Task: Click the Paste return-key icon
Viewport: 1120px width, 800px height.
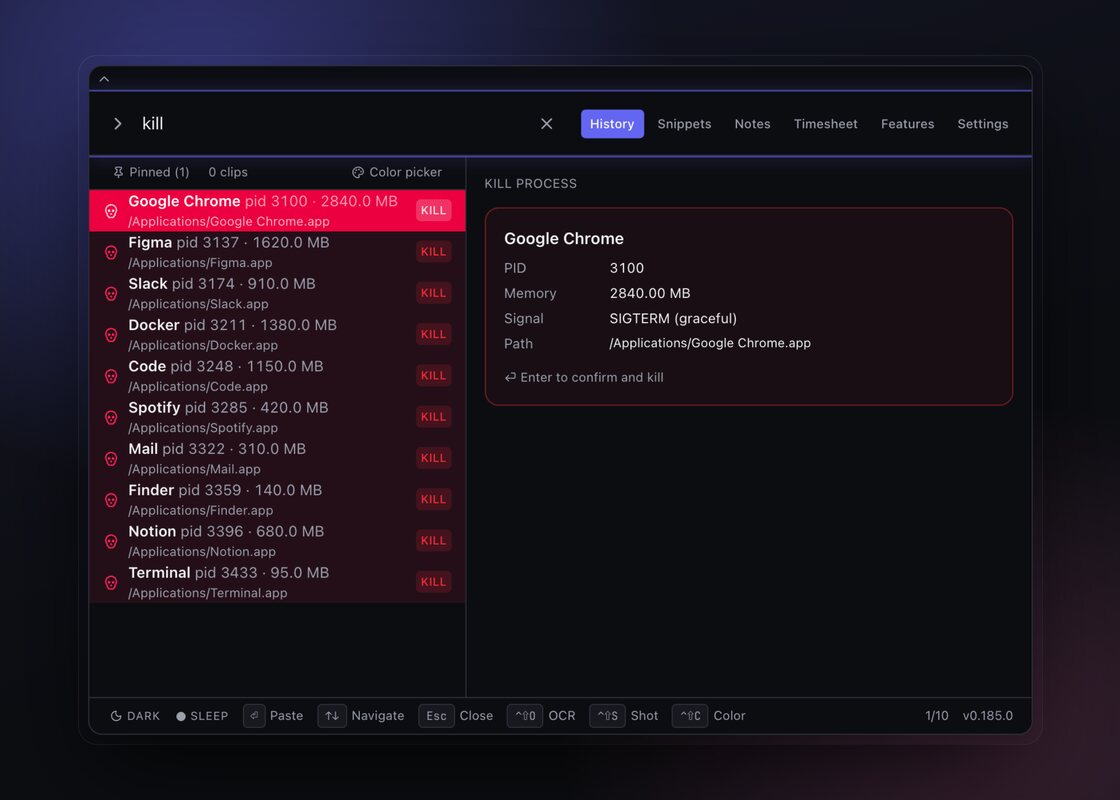Action: [x=254, y=716]
